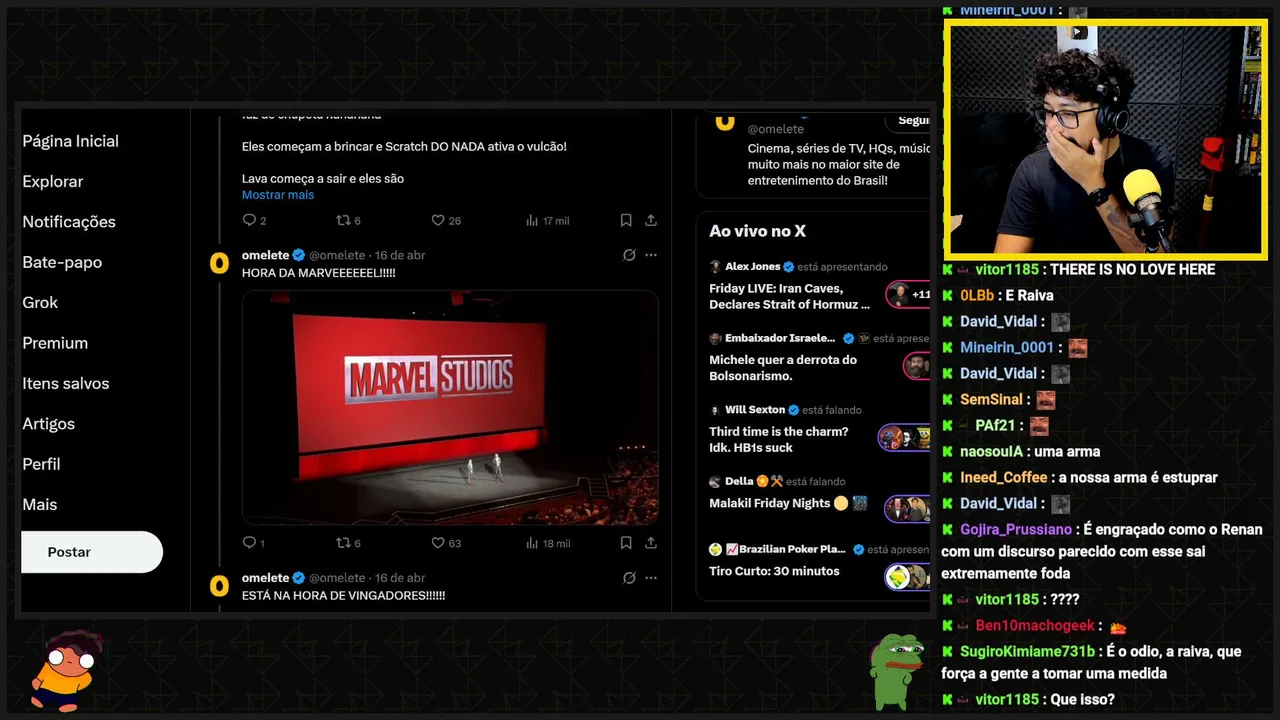Reply to the Scratch volcano post showing 2 replies
Screen dimensions: 1280x720
[254, 220]
